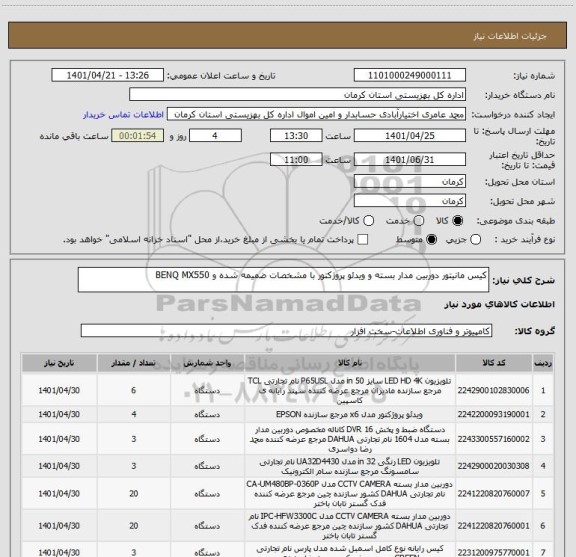The height and width of the screenshot is (557, 576).
Task: Select the خدمت radio option
Action: 419,221
